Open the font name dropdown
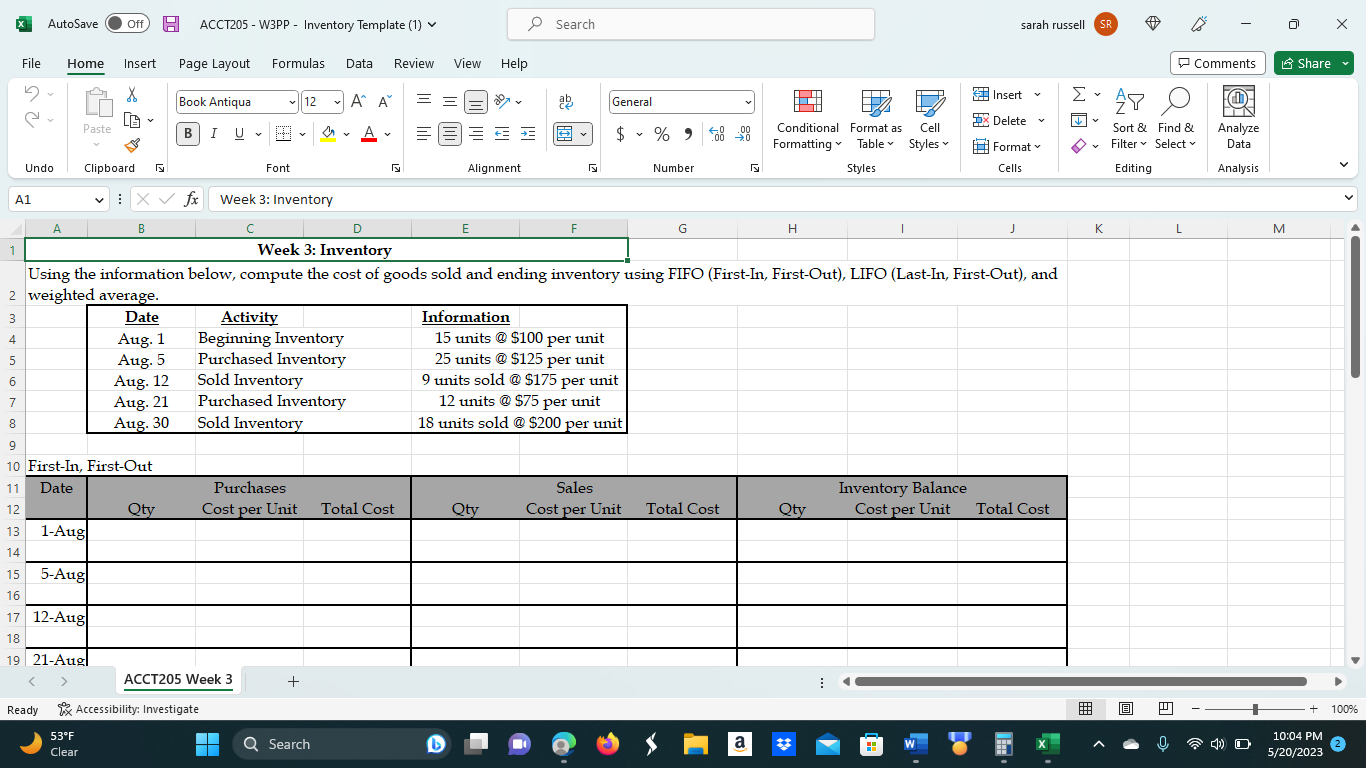The height and width of the screenshot is (768, 1366). (292, 102)
